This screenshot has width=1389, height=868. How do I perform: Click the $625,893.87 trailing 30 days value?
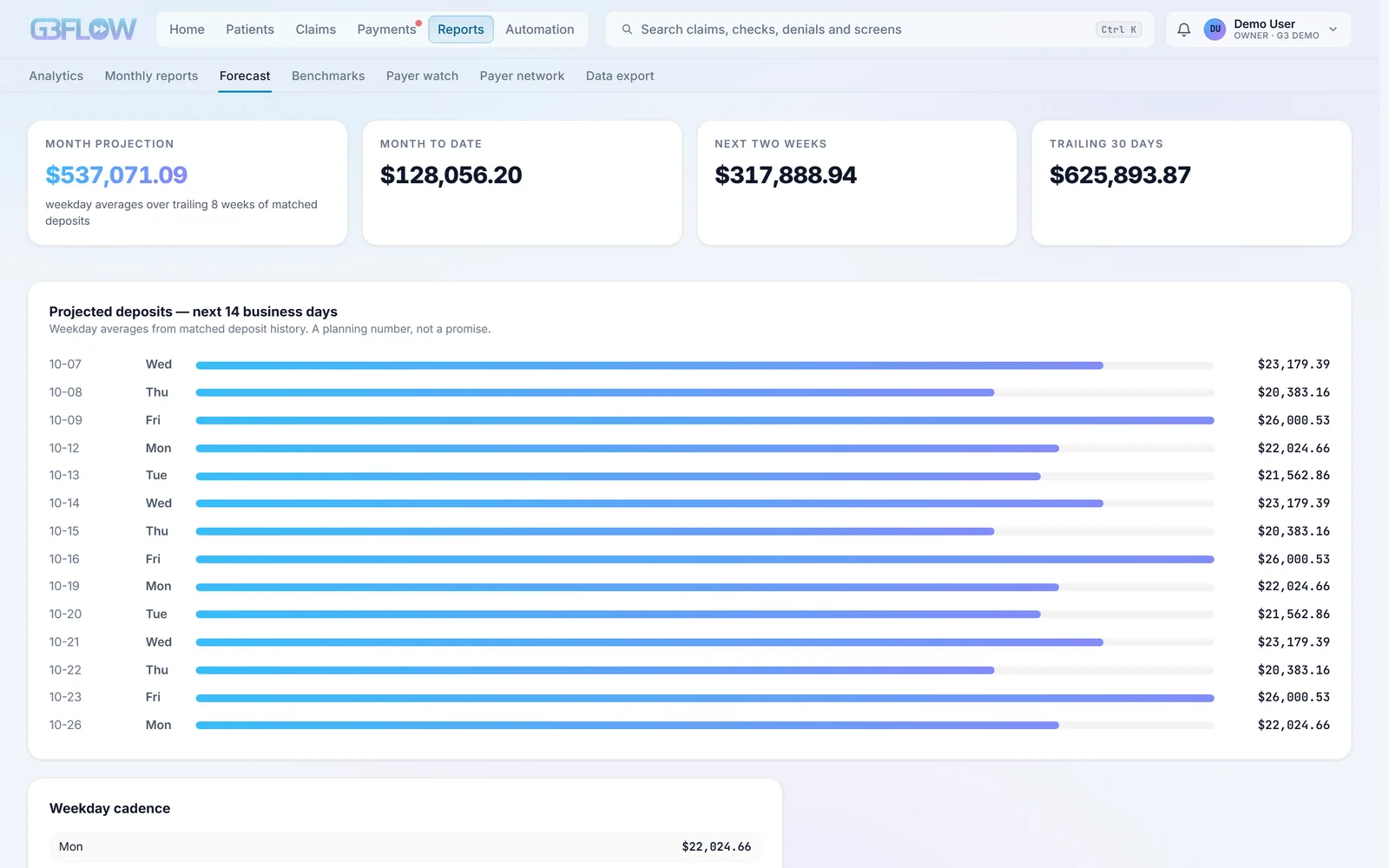click(1120, 175)
